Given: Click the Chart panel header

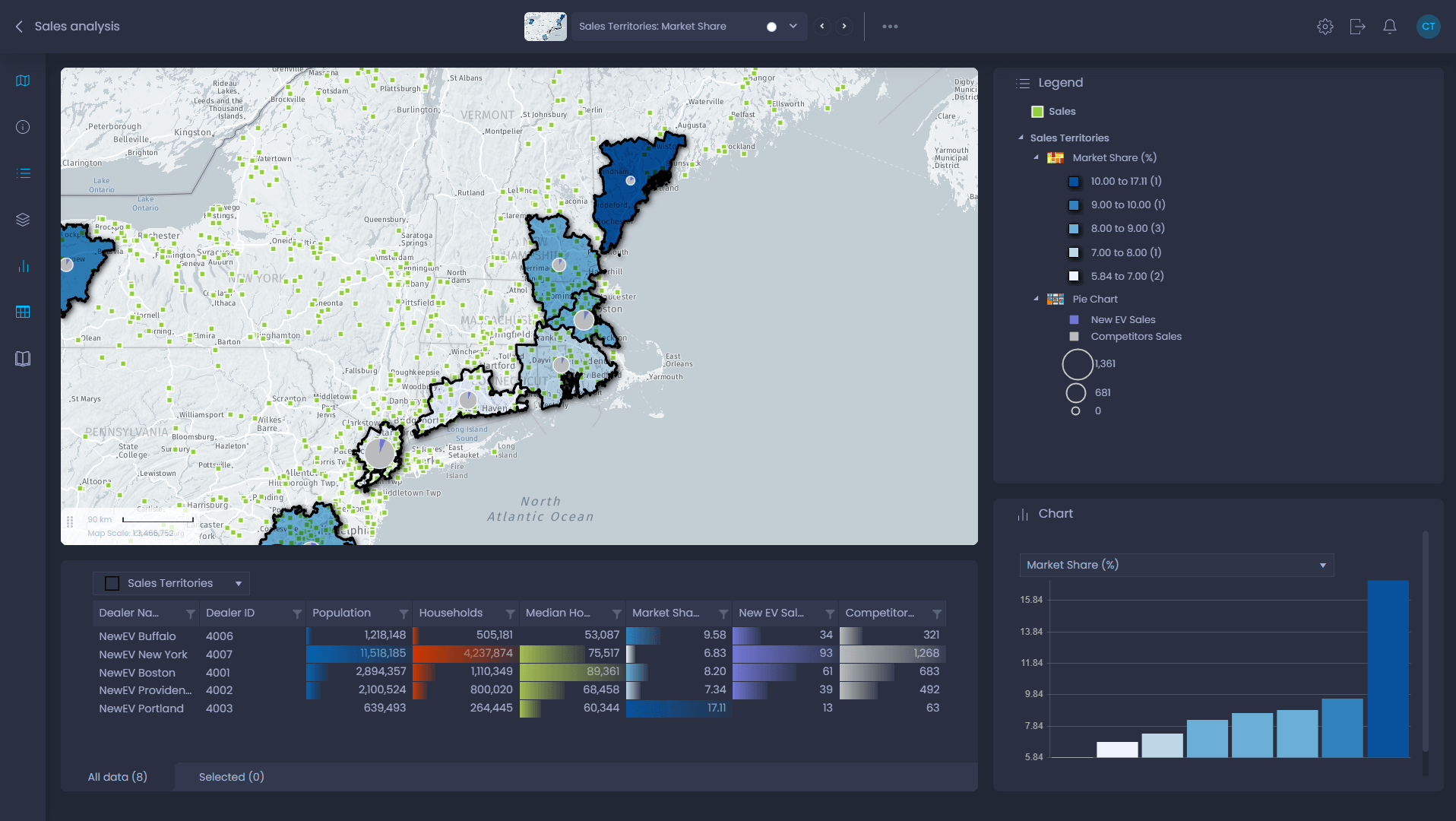Looking at the screenshot, I should (1056, 514).
